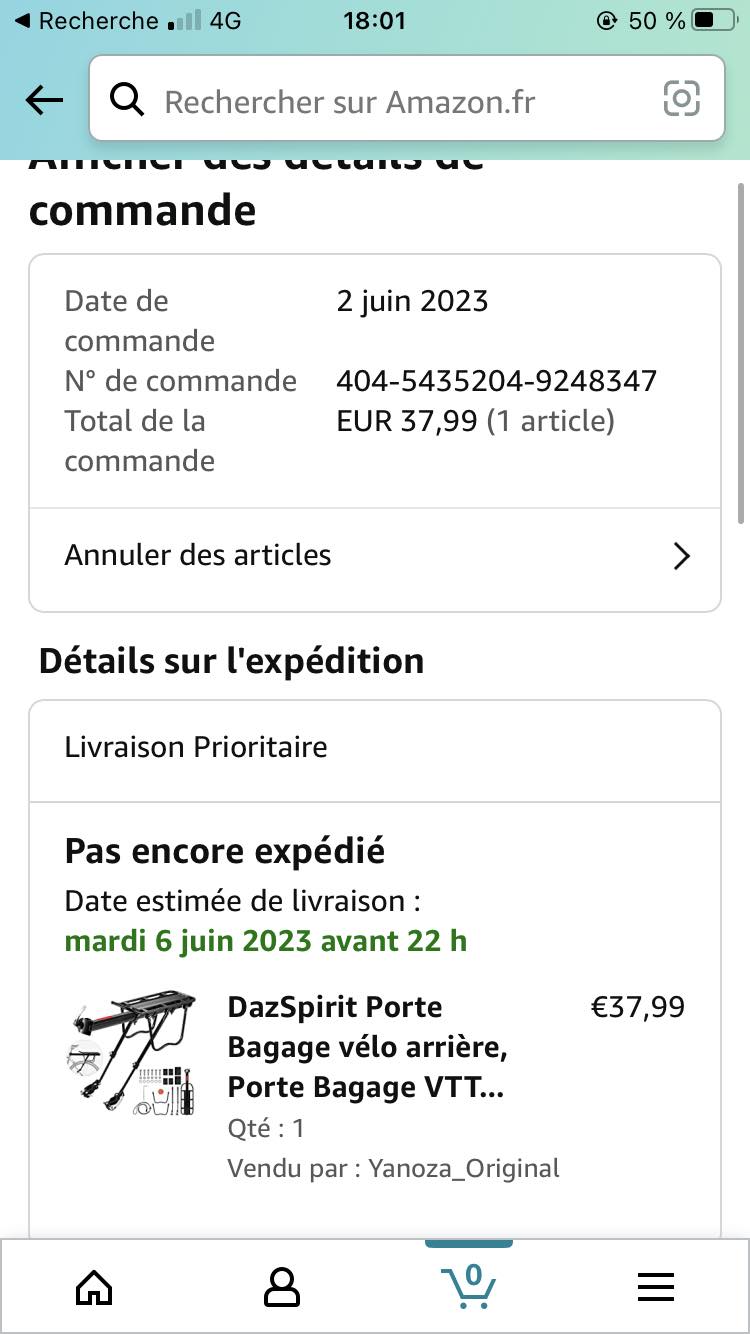
Task: Open the hamburger menu icon
Action: pos(656,1286)
